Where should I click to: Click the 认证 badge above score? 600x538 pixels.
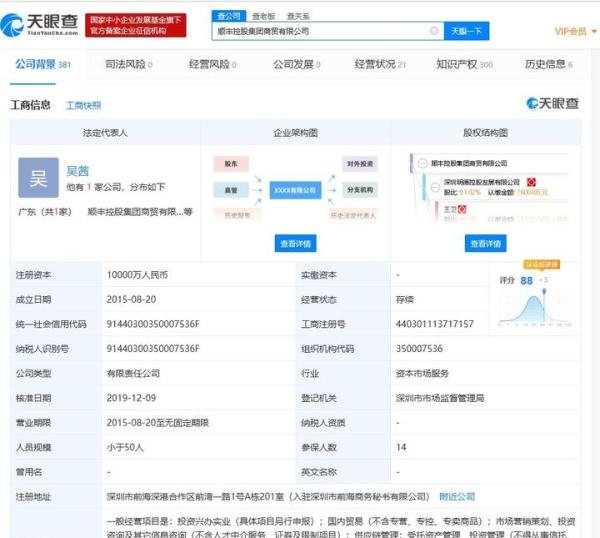(541, 264)
